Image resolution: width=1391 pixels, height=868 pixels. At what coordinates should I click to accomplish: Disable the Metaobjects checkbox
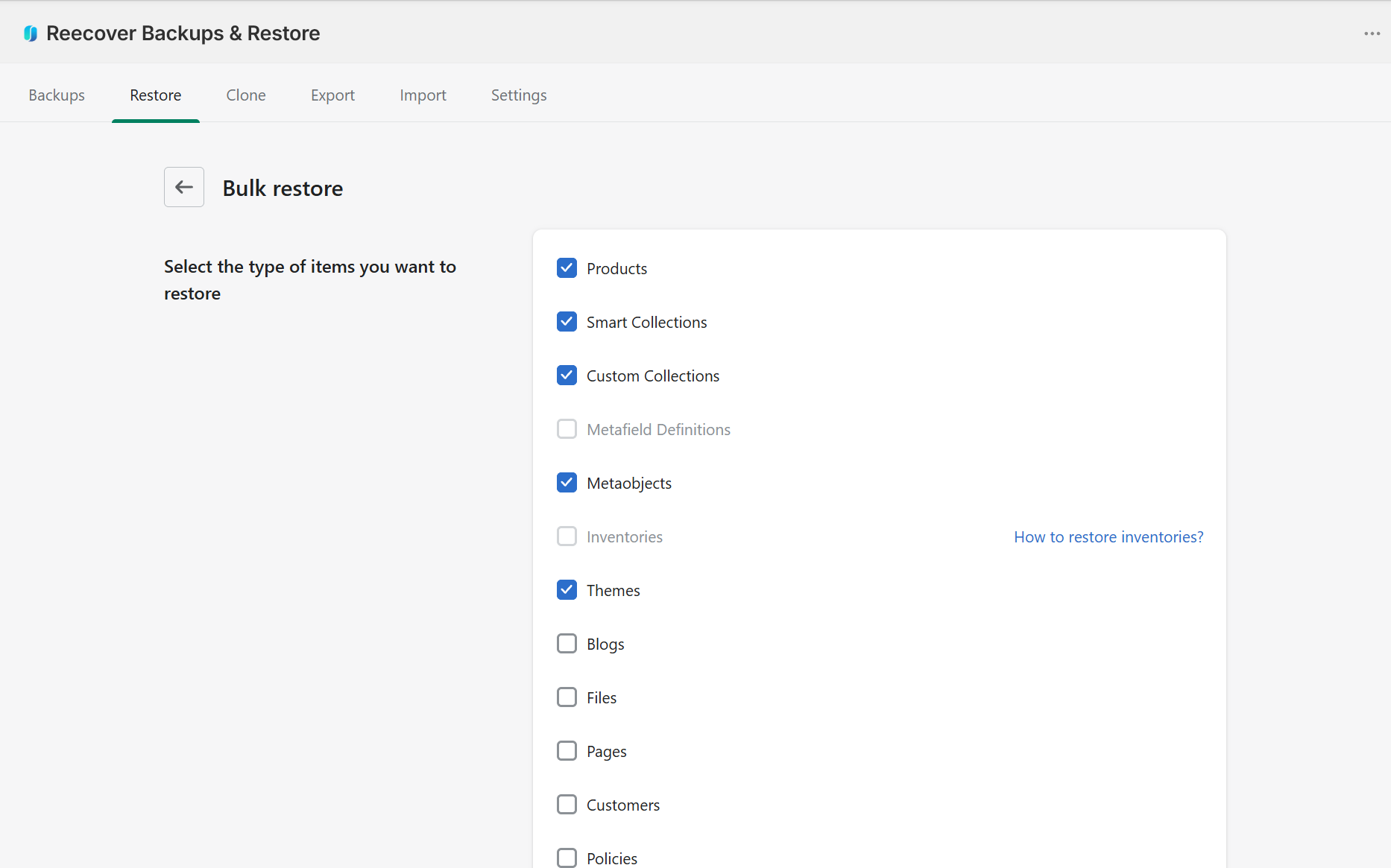tap(567, 483)
